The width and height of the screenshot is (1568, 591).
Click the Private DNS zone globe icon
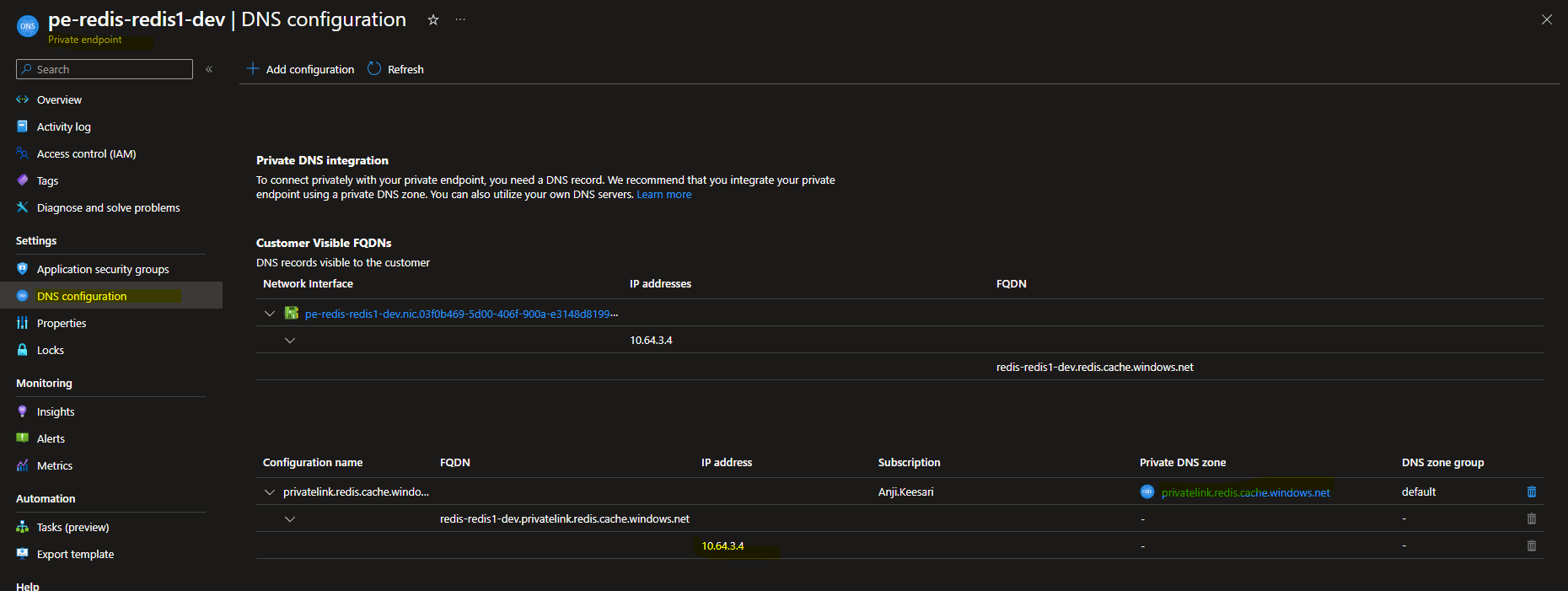1147,492
